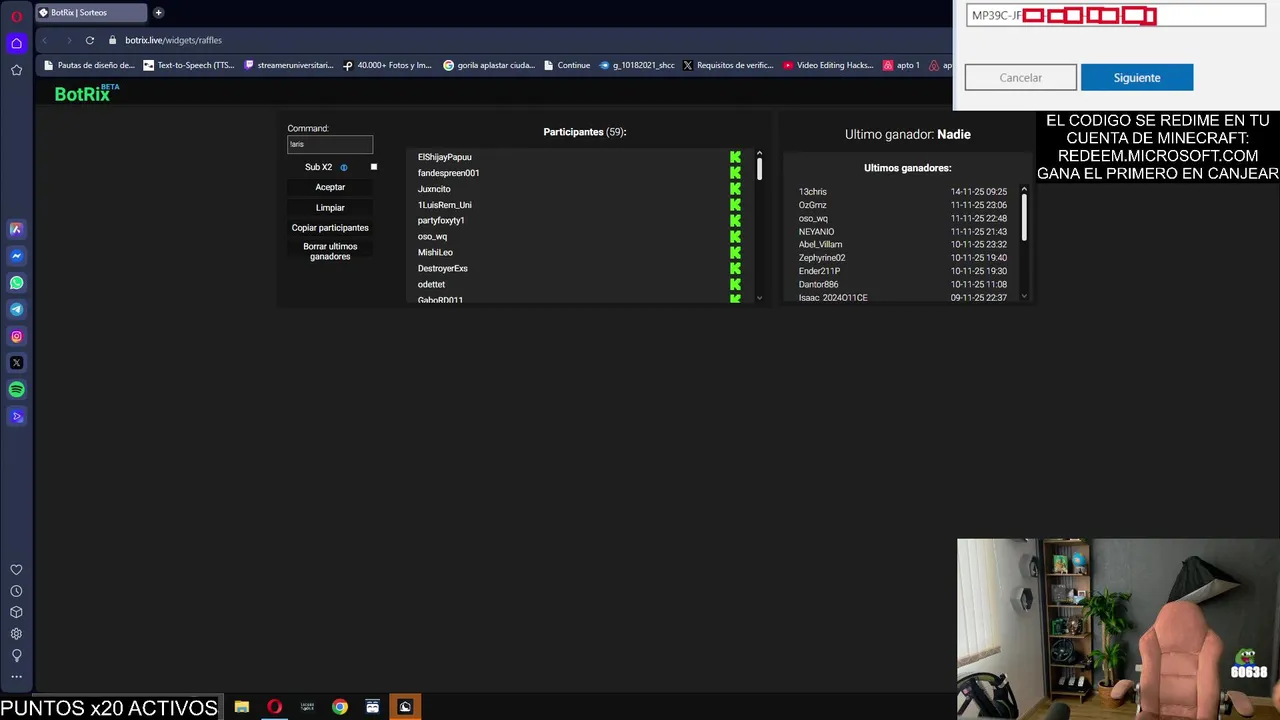Open the cube extensions icon in sidebar
Viewport: 1280px width, 720px height.
[16, 612]
